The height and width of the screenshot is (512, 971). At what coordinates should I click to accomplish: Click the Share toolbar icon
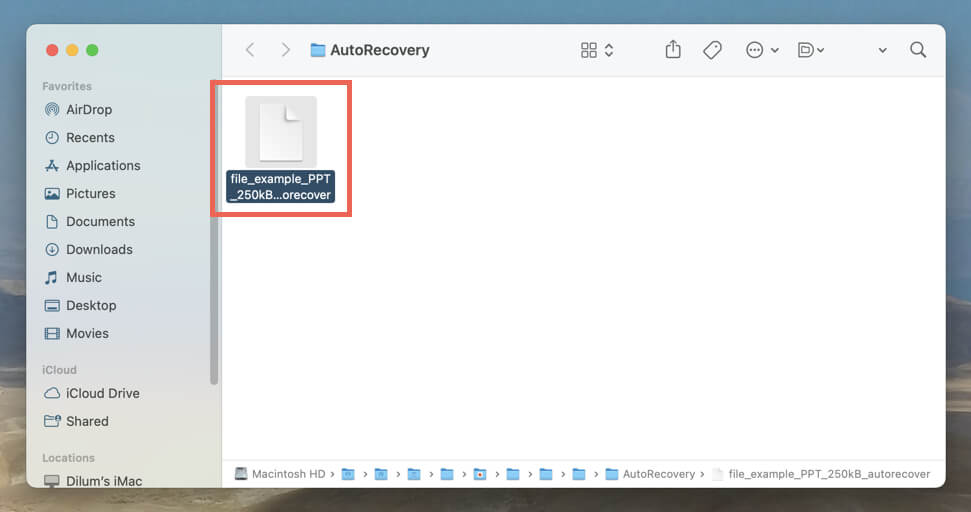click(x=673, y=50)
